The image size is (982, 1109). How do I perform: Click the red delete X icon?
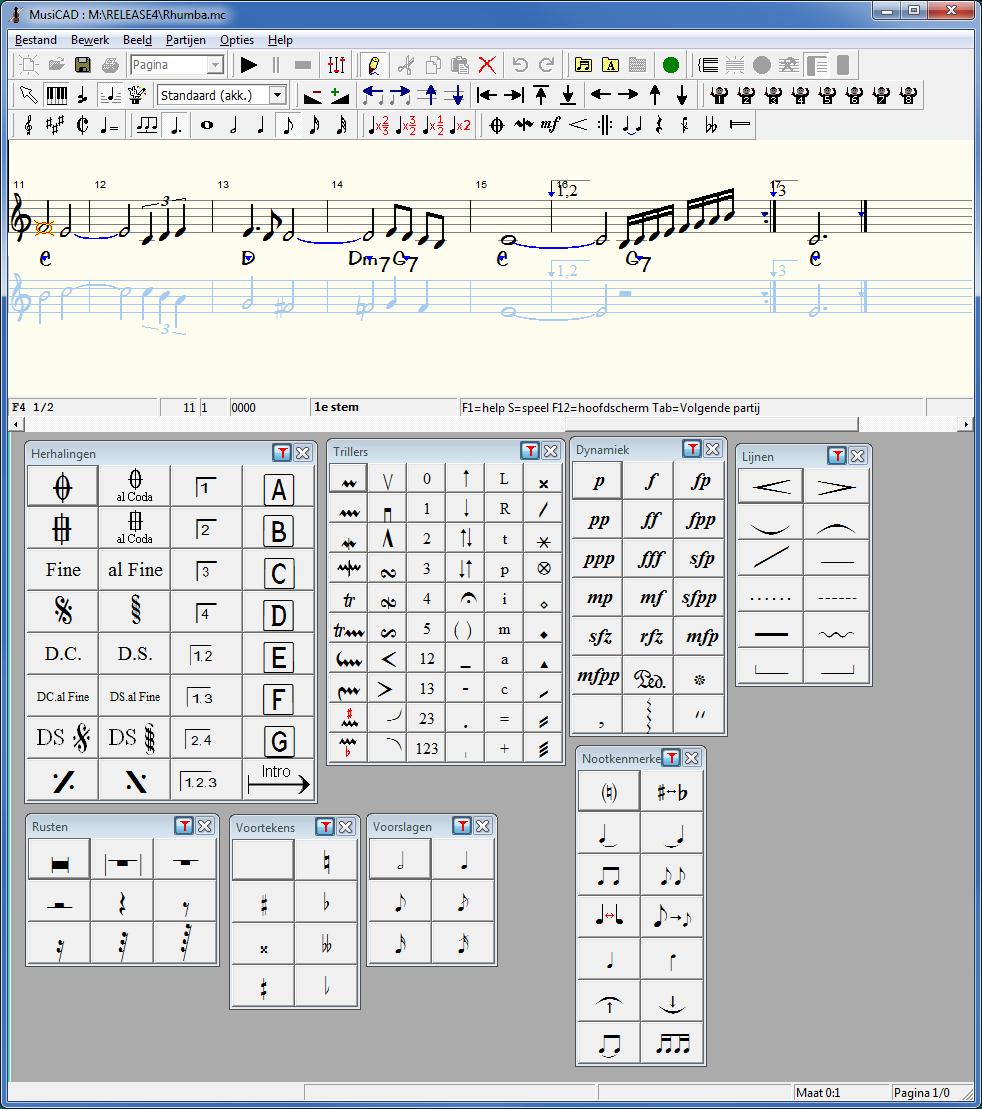[487, 65]
